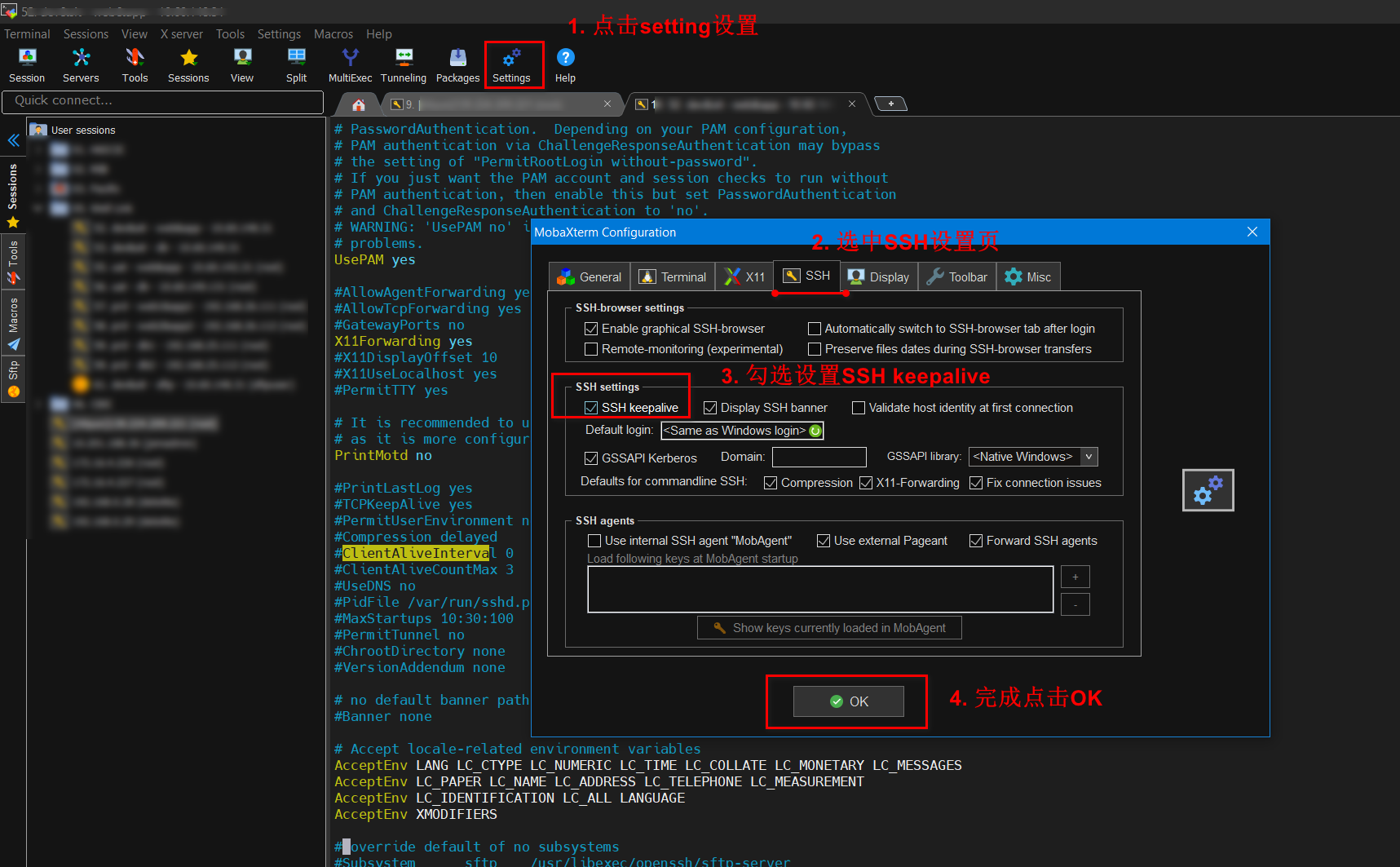
Task: Toggle Validate host identity at first connection
Action: point(859,408)
